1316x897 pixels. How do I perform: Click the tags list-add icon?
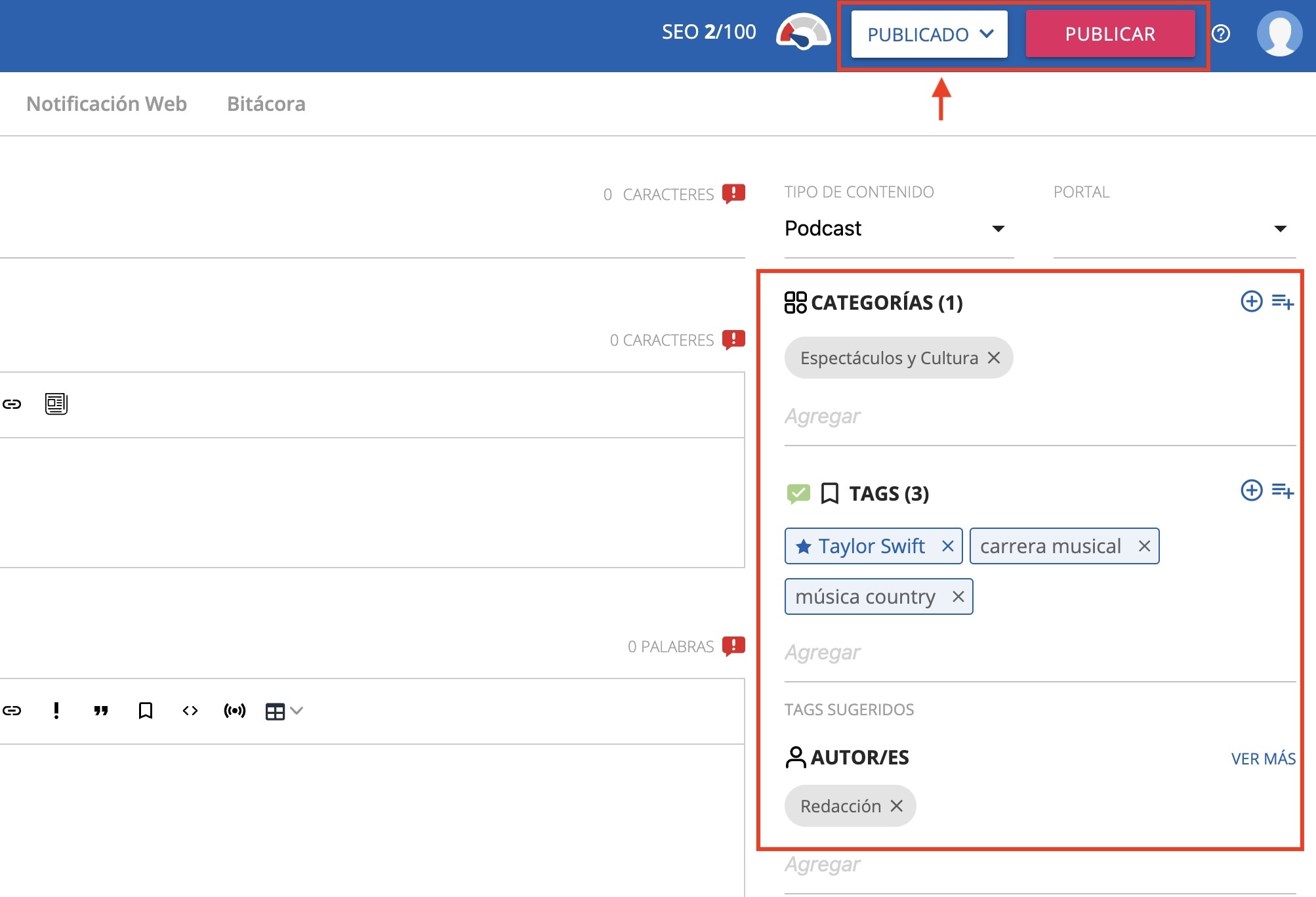pyautogui.click(x=1282, y=491)
